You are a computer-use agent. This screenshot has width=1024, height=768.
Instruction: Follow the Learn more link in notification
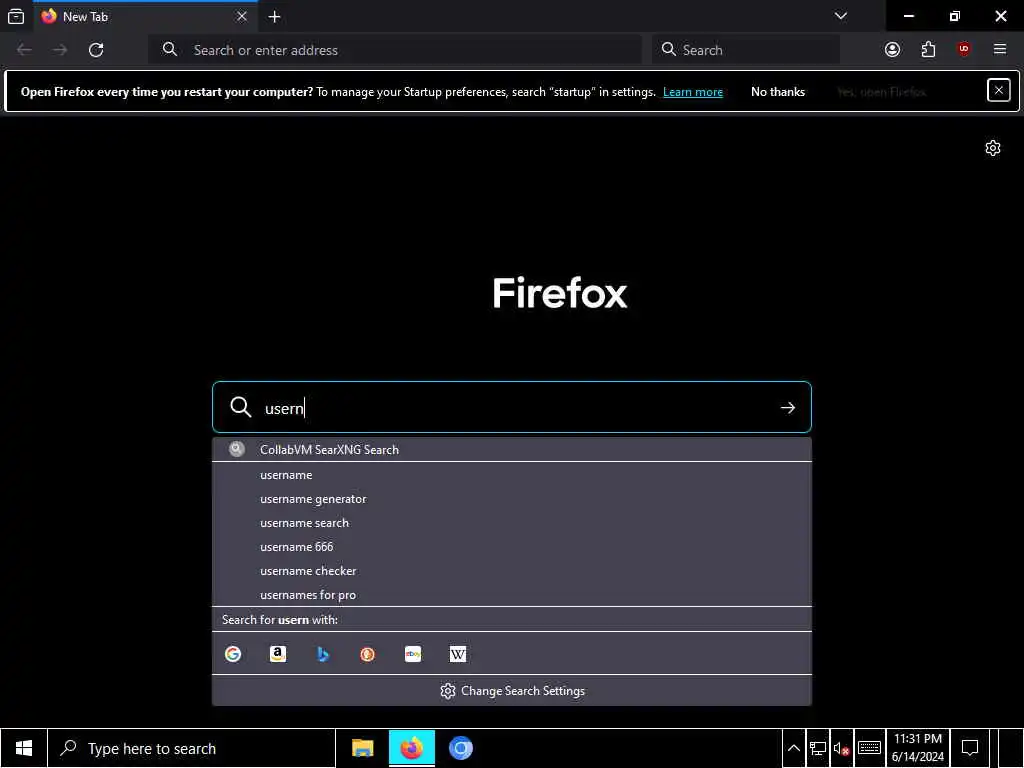[693, 92]
